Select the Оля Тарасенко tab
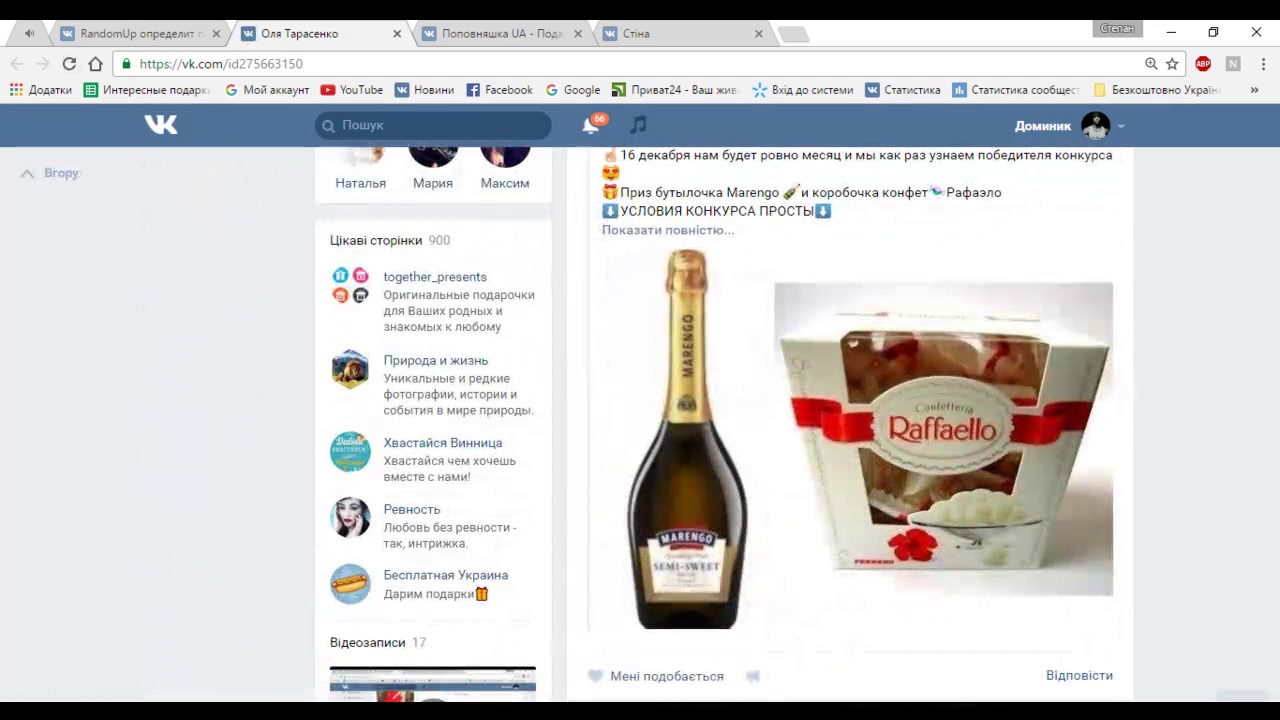The image size is (1280, 720). point(320,34)
